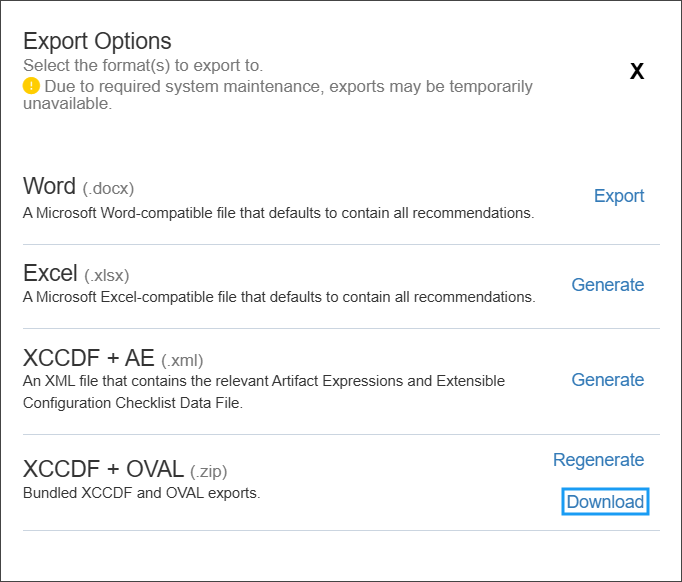
Task: Click the Export Options title
Action: [97, 42]
